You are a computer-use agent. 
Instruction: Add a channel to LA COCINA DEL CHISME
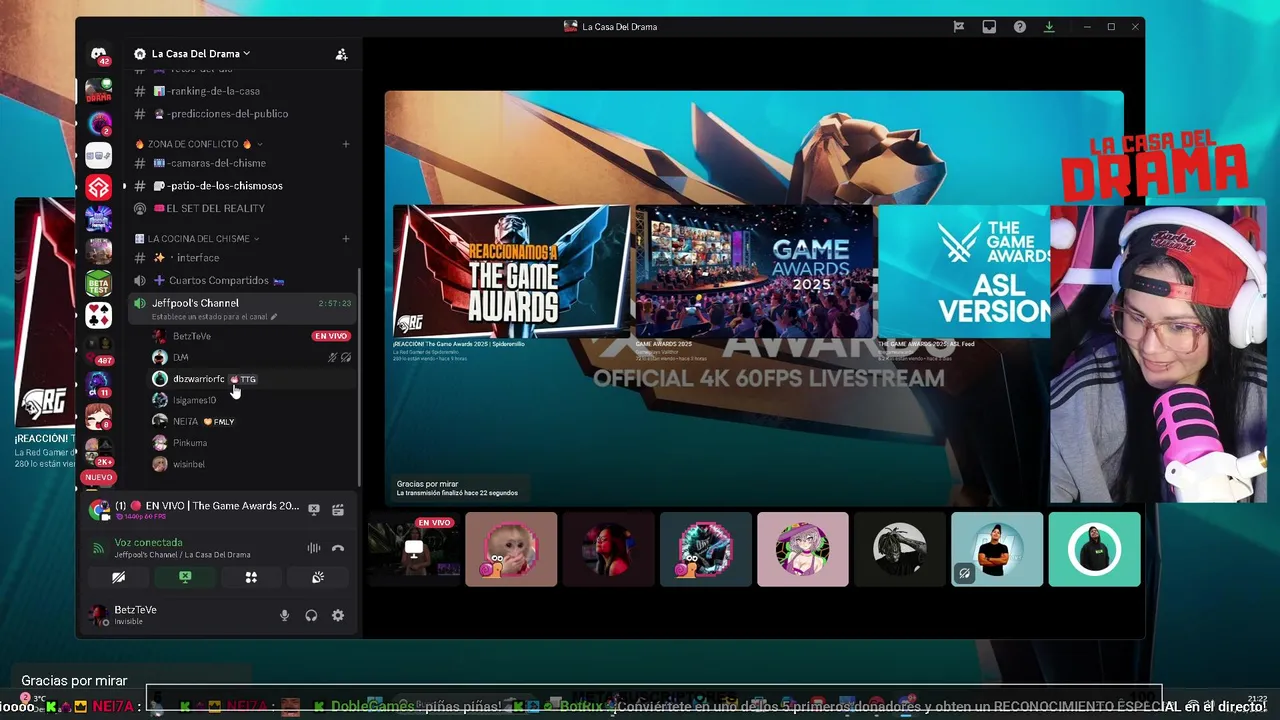click(x=346, y=239)
